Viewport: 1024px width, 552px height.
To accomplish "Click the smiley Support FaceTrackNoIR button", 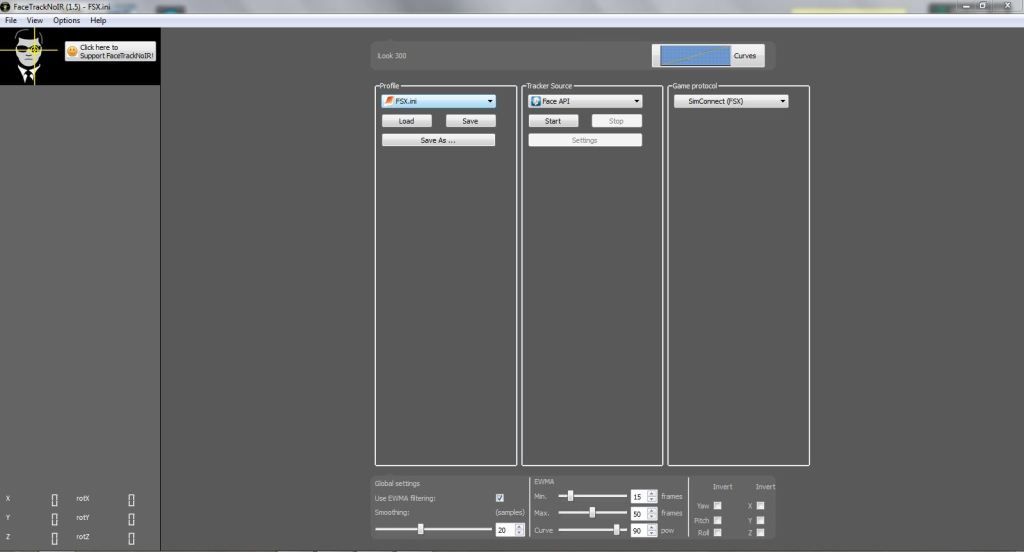I will 110,51.
